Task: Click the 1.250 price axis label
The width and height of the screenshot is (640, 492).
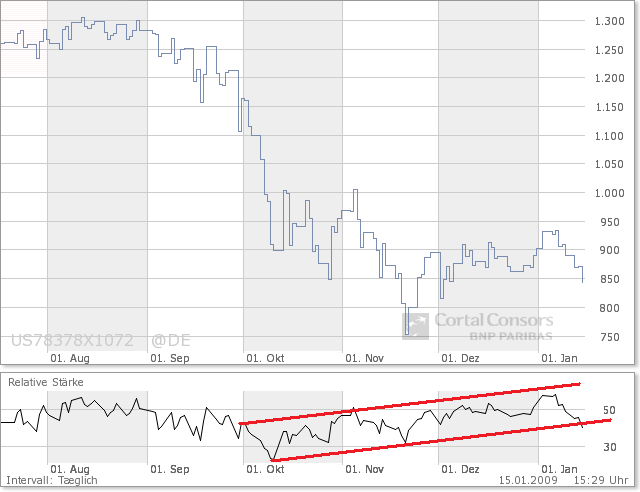Action: click(609, 50)
